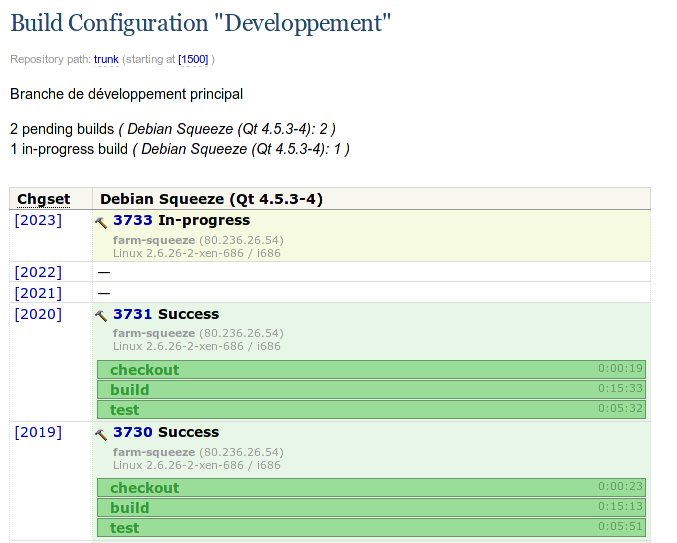
Task: Open changeset [2021] link
Action: tap(38, 293)
